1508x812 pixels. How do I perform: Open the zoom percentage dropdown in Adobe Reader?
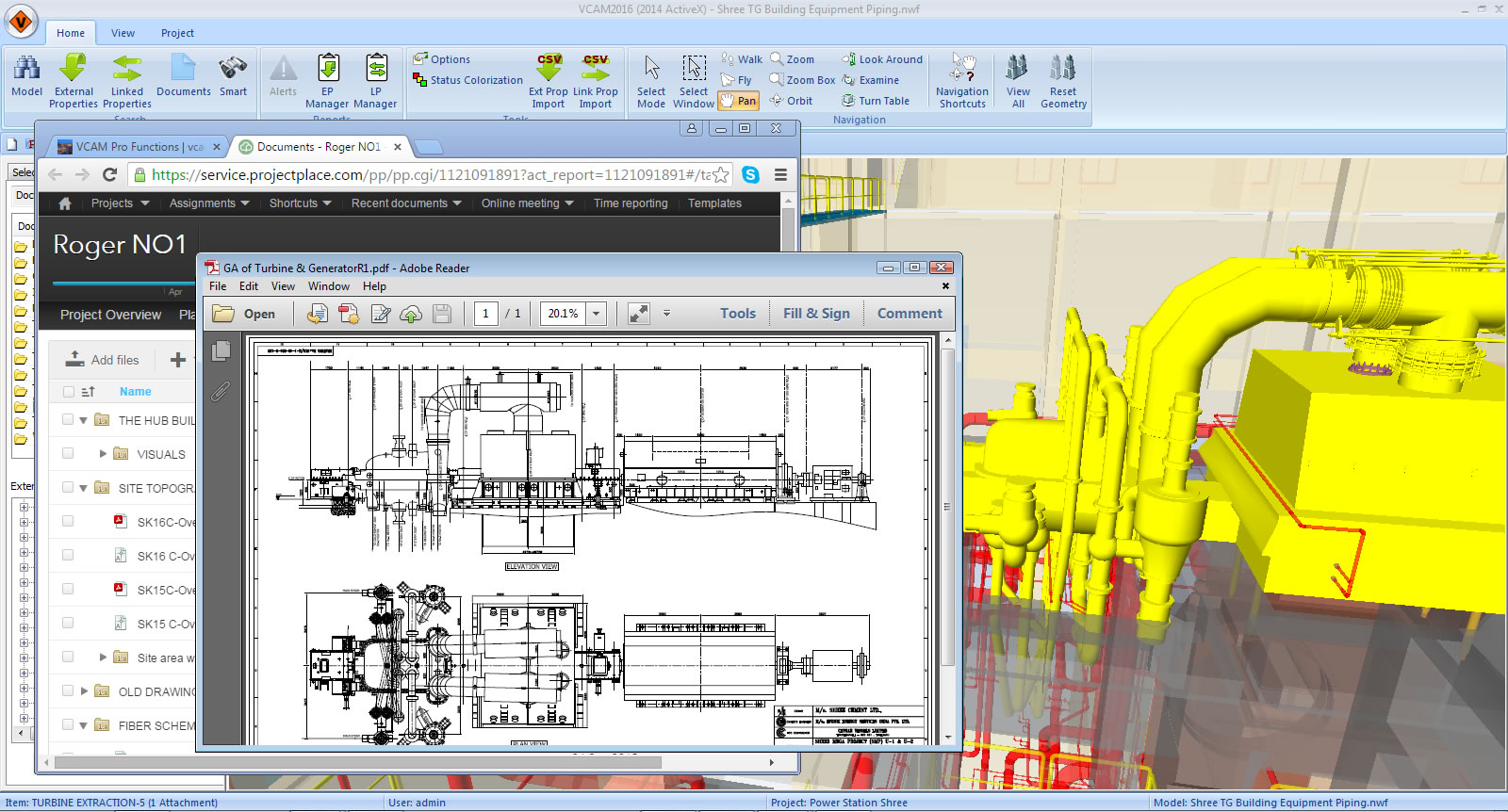(x=597, y=314)
